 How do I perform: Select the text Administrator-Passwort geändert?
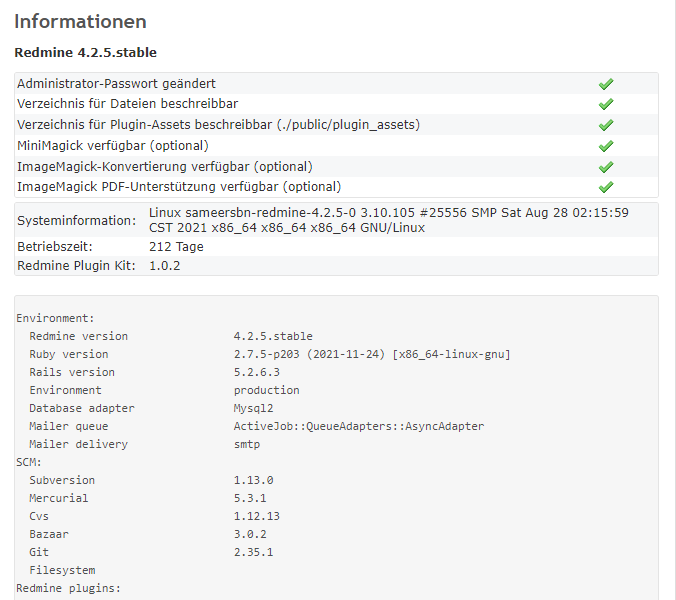[116, 84]
